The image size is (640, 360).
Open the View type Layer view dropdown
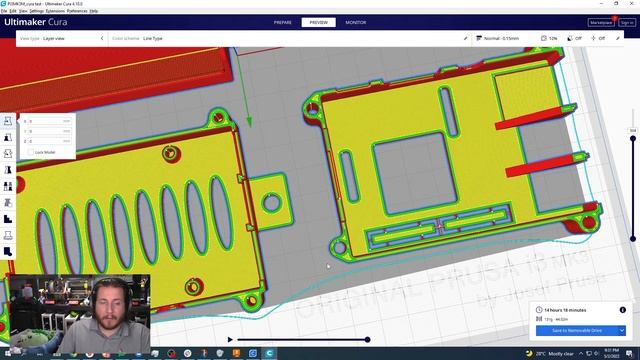[x=62, y=38]
